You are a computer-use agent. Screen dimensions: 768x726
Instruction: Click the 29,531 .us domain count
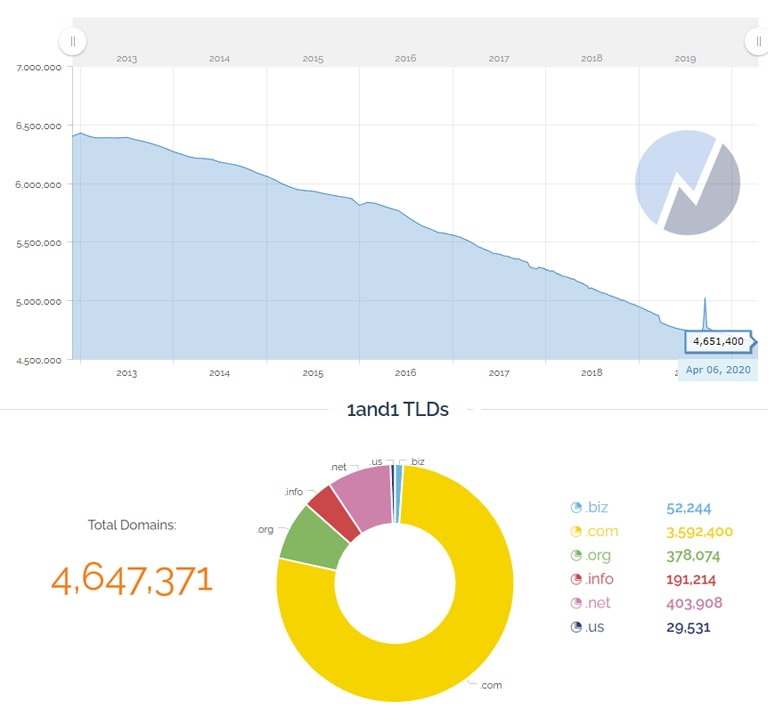[x=688, y=628]
